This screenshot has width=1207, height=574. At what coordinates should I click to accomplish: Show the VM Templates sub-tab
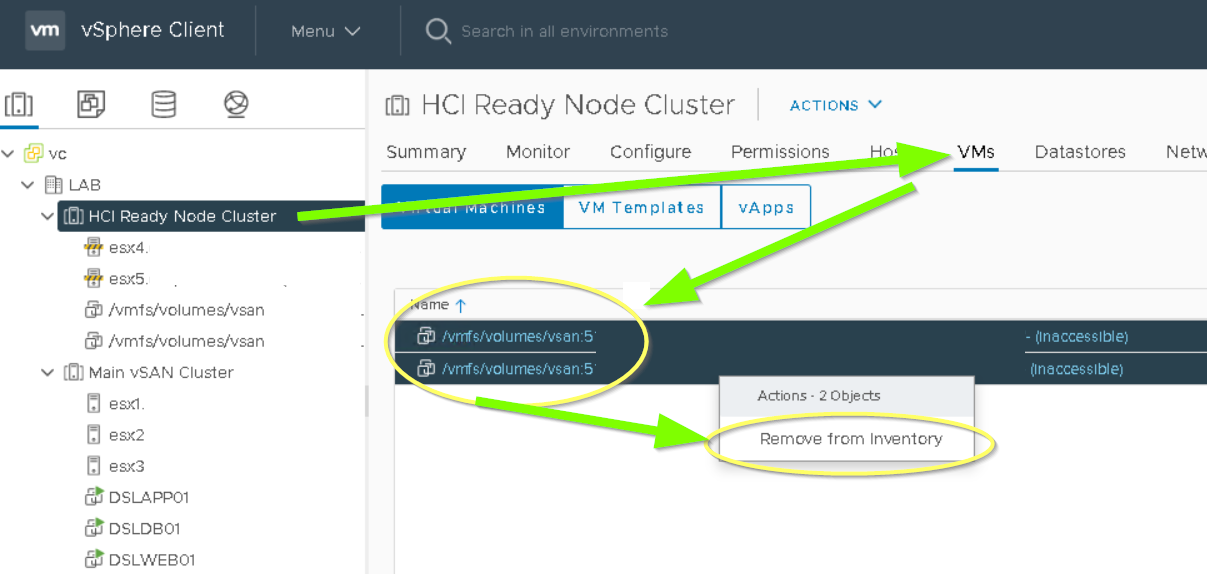(x=642, y=207)
